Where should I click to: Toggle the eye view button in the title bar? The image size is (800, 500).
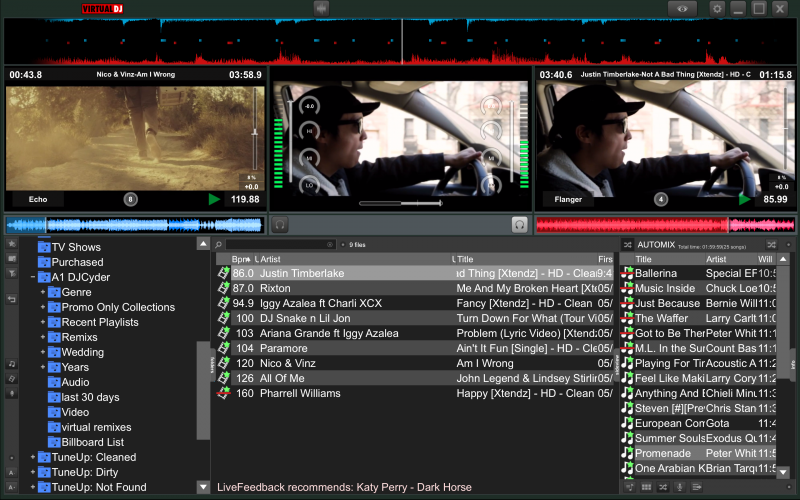pyautogui.click(x=682, y=9)
